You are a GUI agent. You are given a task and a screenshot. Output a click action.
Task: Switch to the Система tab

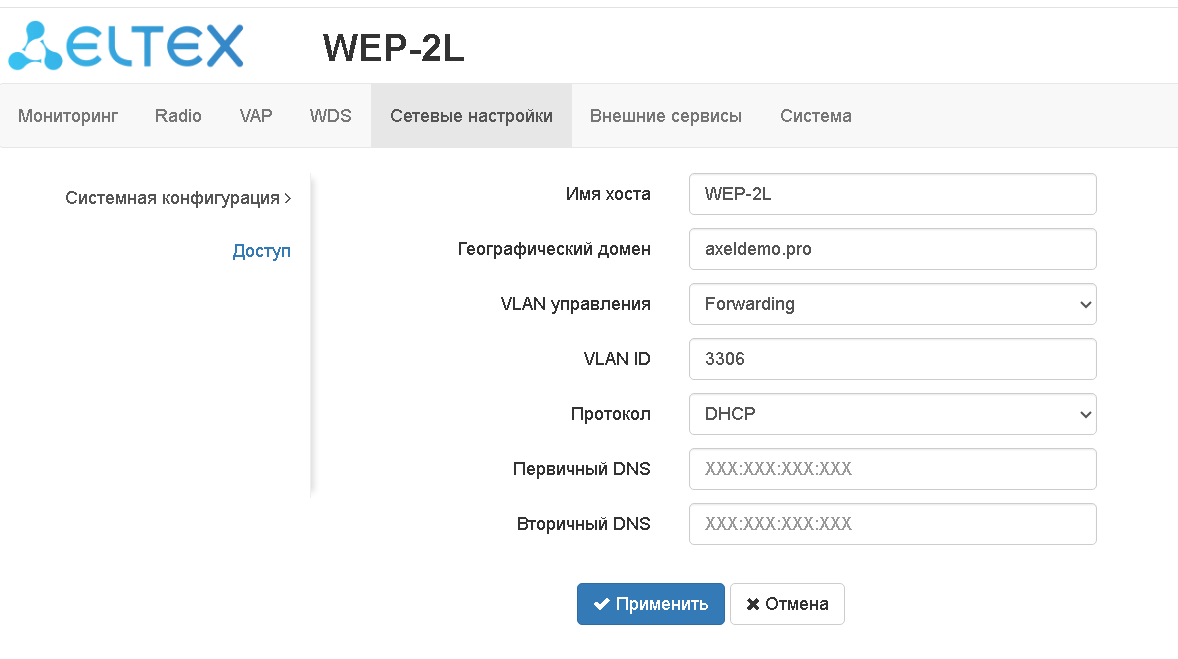pos(816,116)
